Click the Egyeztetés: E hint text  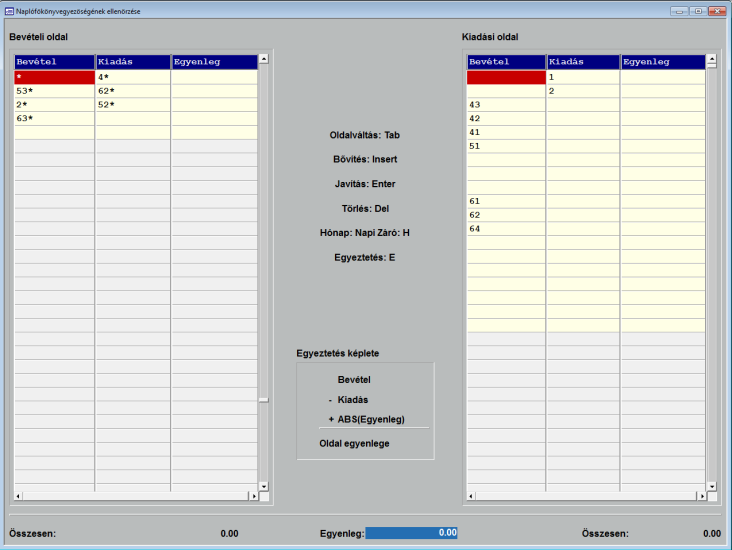coord(365,258)
